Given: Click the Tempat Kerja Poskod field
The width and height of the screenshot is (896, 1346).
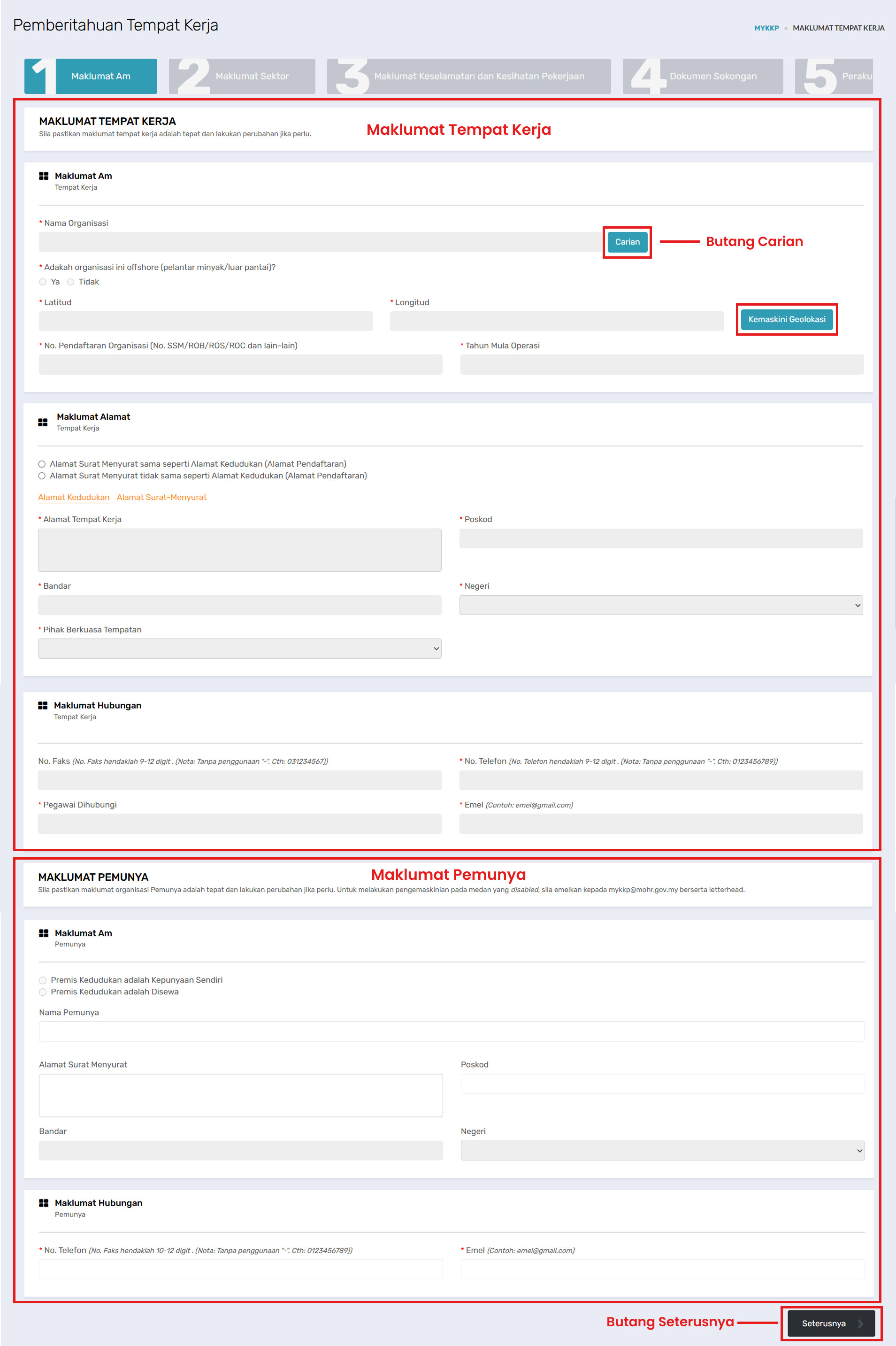Looking at the screenshot, I should click(660, 538).
